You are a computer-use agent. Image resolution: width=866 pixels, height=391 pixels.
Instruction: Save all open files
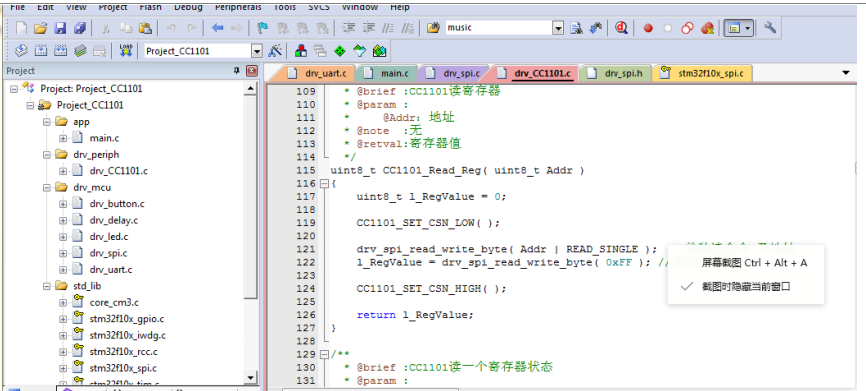point(80,28)
